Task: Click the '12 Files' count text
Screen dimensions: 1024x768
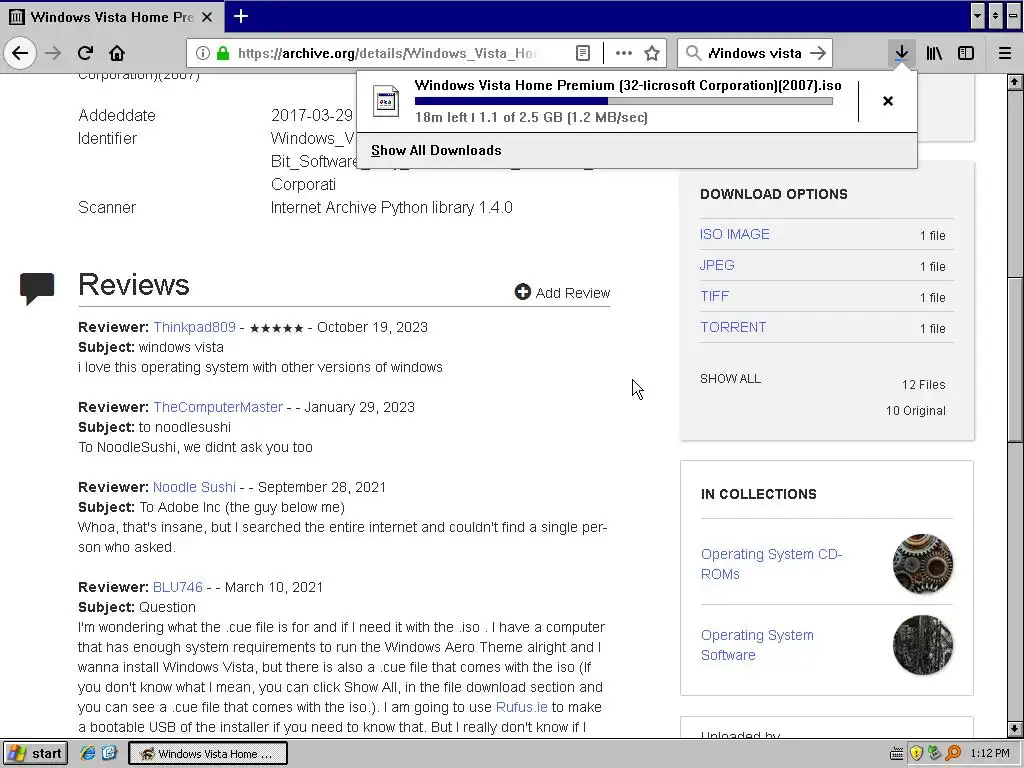Action: (x=923, y=385)
